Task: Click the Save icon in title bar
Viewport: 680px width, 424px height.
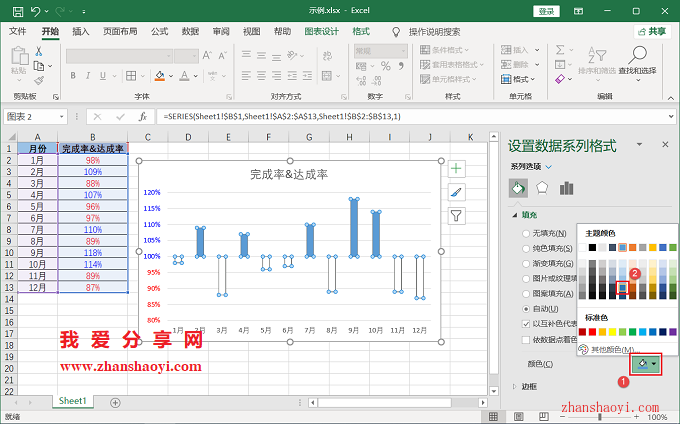Action: coord(18,11)
